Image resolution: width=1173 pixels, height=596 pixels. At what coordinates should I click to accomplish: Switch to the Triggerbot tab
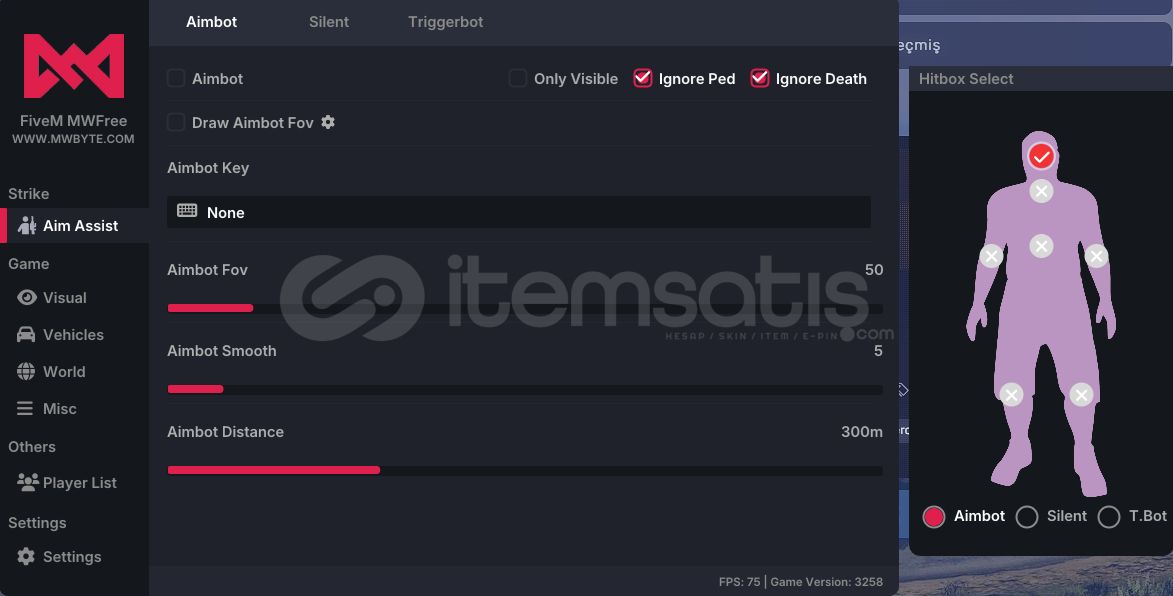[446, 22]
